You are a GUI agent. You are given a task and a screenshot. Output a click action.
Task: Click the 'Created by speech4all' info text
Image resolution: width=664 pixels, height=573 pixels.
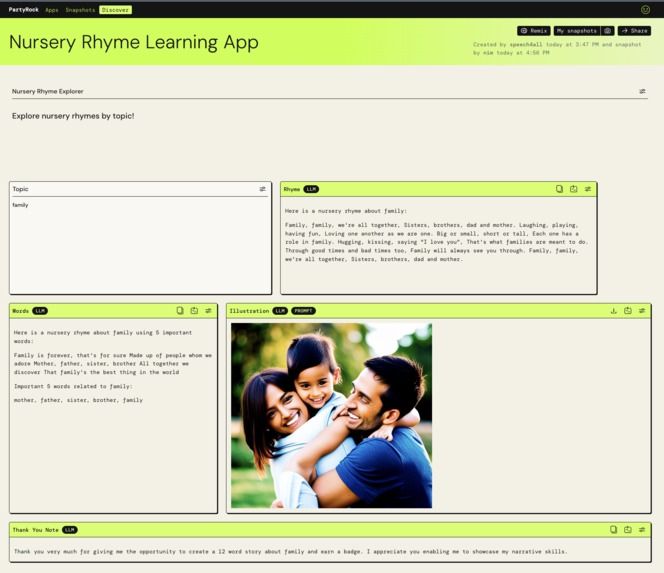(x=557, y=48)
